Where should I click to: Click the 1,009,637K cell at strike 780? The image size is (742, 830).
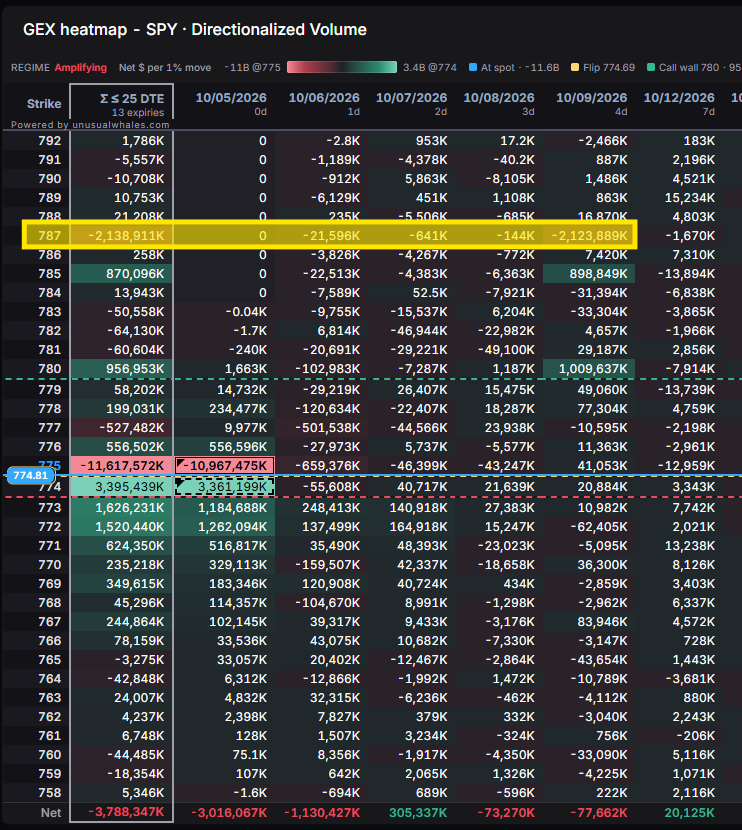click(x=589, y=369)
